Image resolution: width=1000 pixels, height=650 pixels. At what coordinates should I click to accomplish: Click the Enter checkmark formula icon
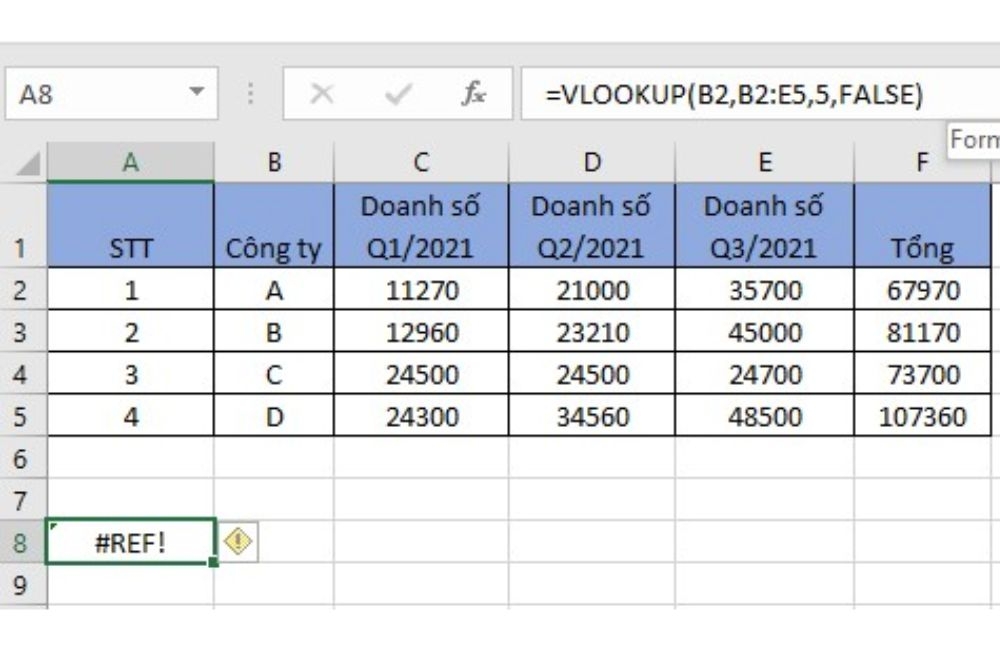[x=399, y=94]
